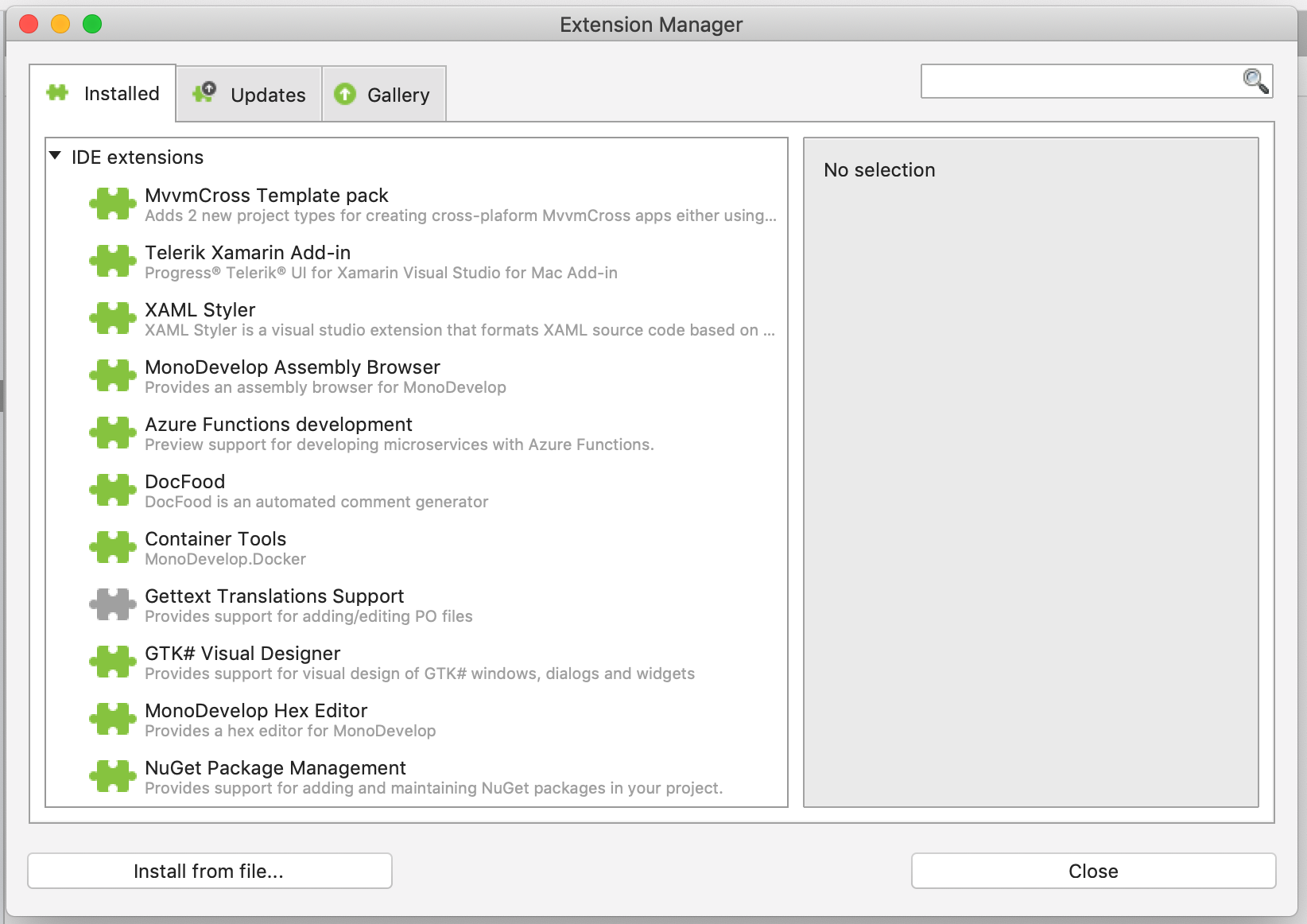Click the GTK# windows, dialogs and widgets description
Viewport: 1307px width, 924px height.
point(420,674)
